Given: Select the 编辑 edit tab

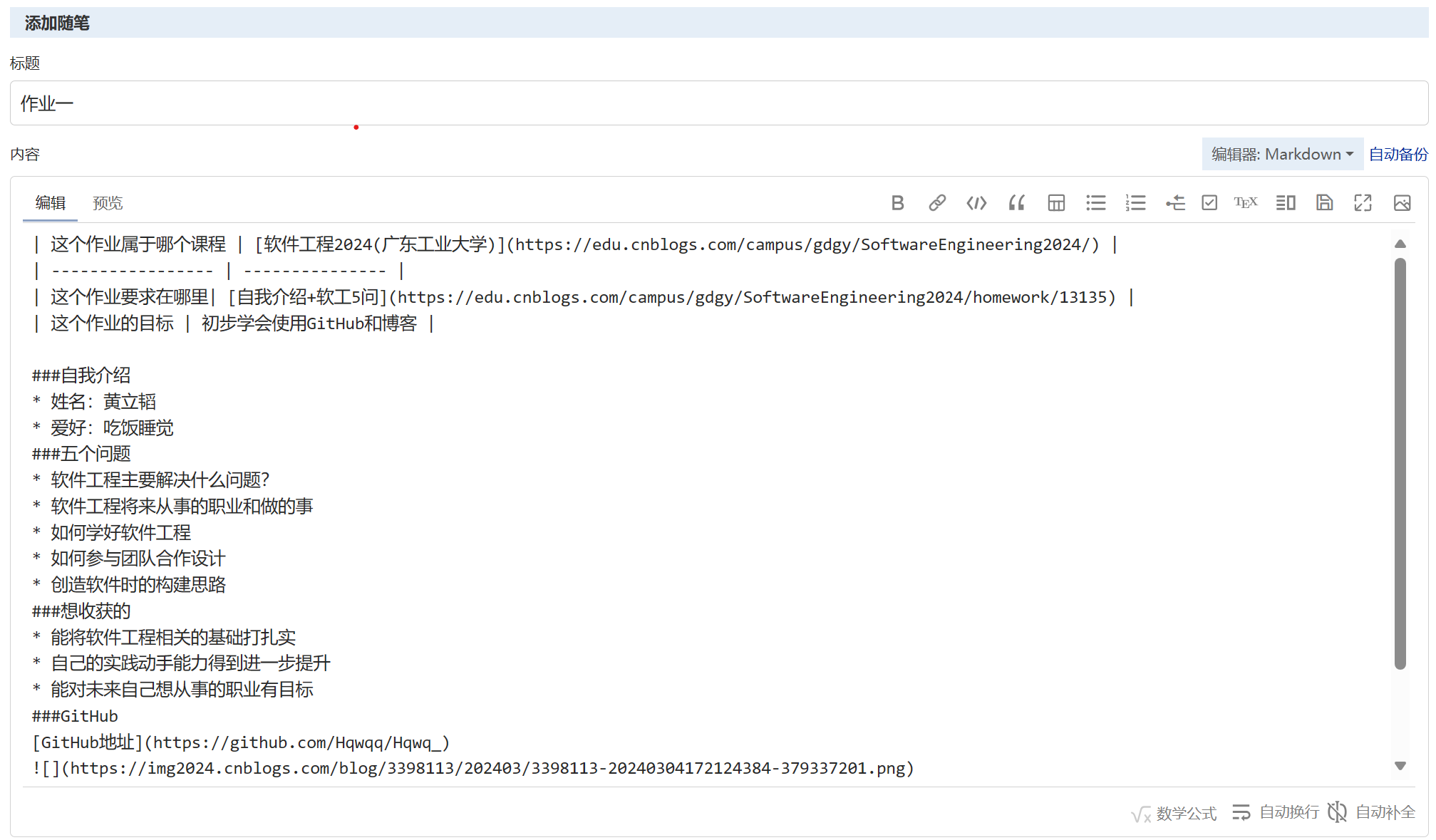Looking at the screenshot, I should click(51, 203).
